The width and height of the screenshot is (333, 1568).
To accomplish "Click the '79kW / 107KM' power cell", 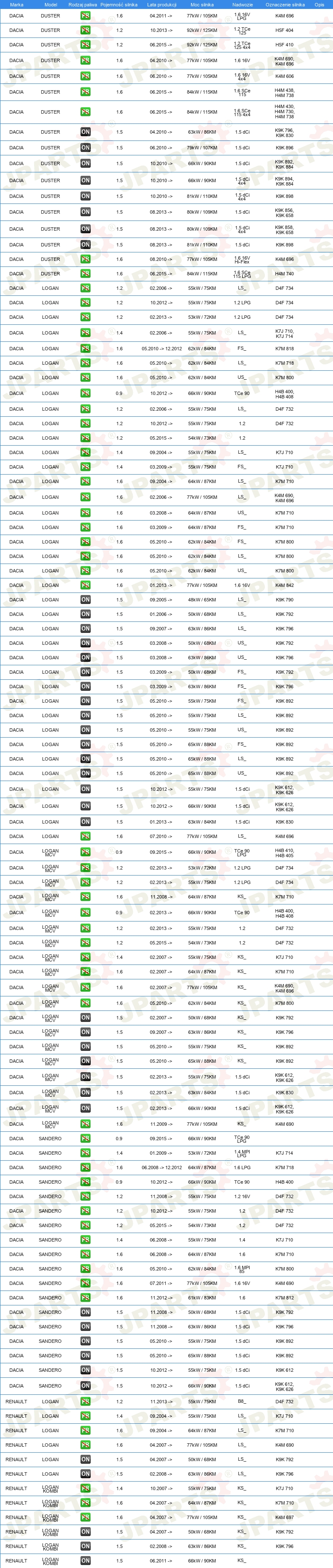I will click(x=201, y=147).
